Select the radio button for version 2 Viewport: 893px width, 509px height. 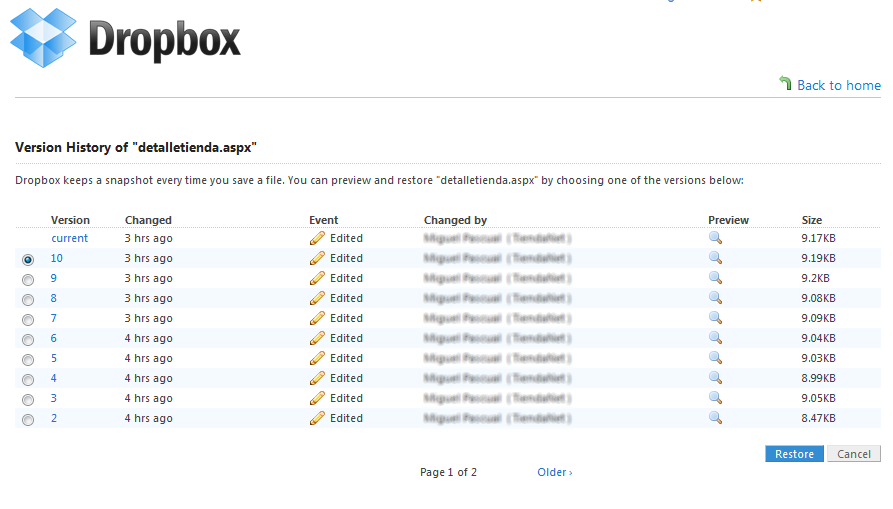pos(28,420)
